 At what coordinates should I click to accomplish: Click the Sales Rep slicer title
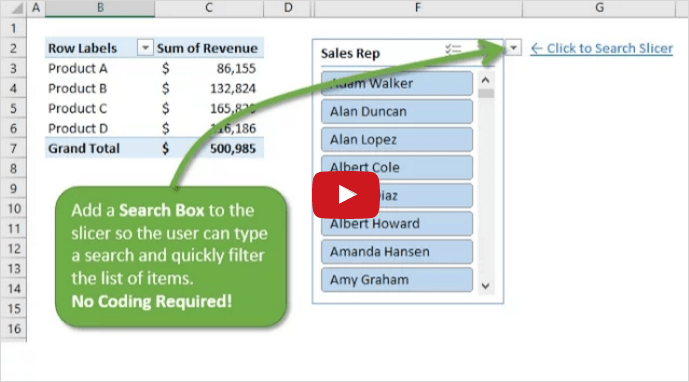350,54
